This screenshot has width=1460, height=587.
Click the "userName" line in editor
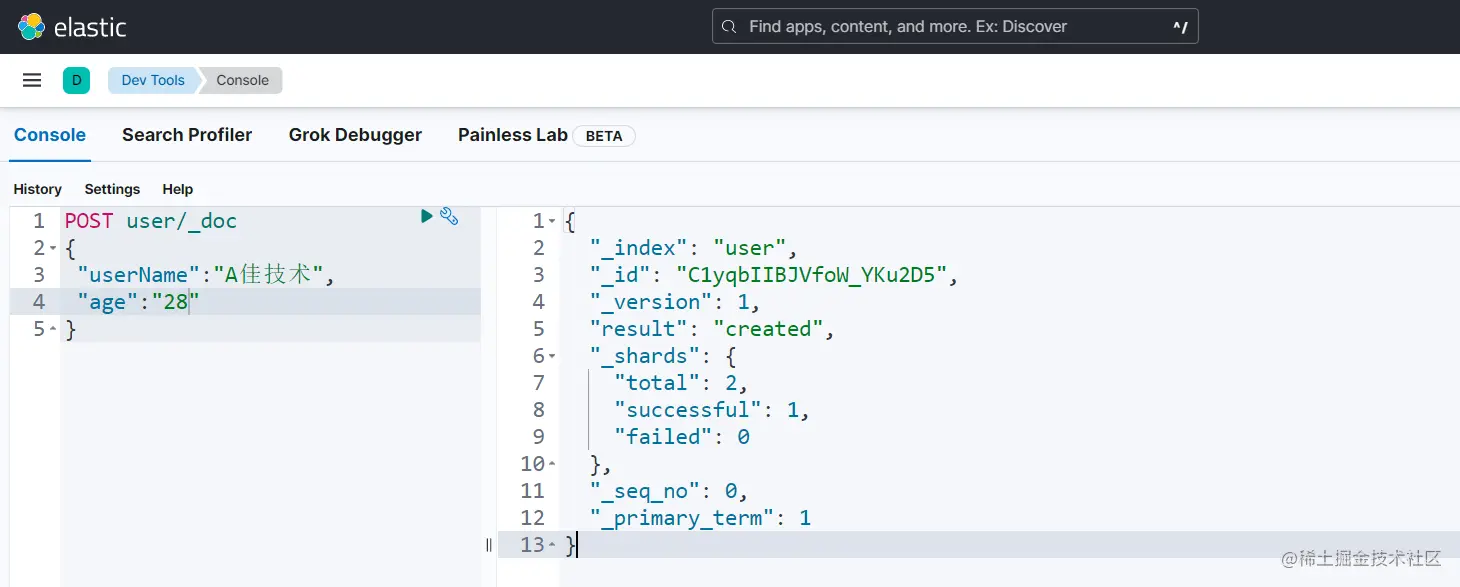tap(205, 275)
